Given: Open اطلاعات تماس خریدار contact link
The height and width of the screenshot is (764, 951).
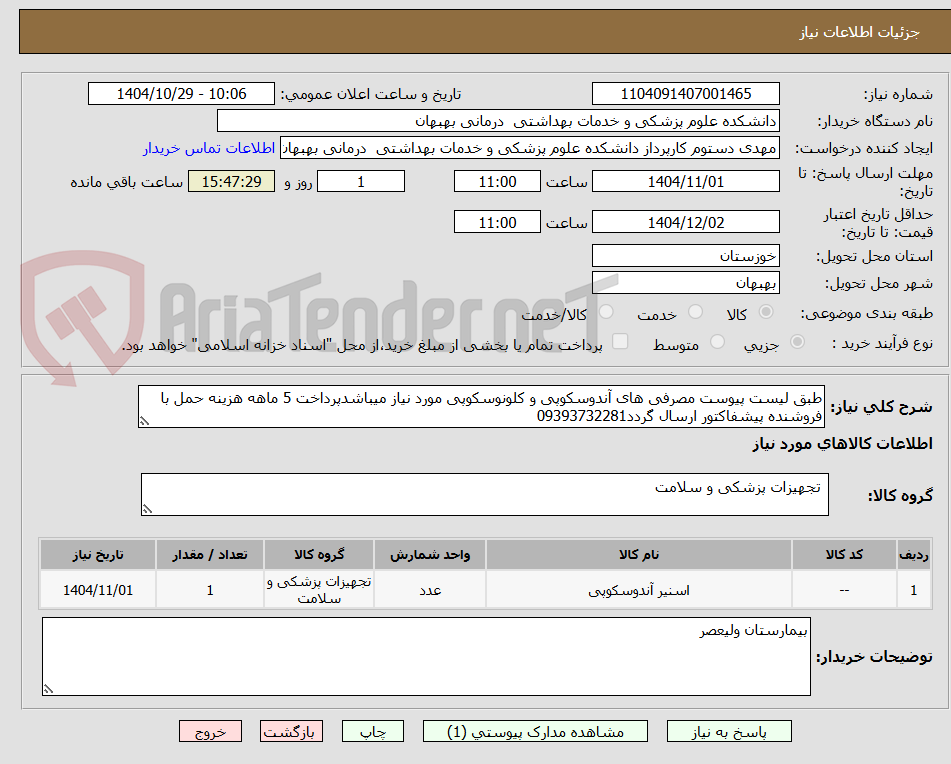Looking at the screenshot, I should [x=209, y=149].
